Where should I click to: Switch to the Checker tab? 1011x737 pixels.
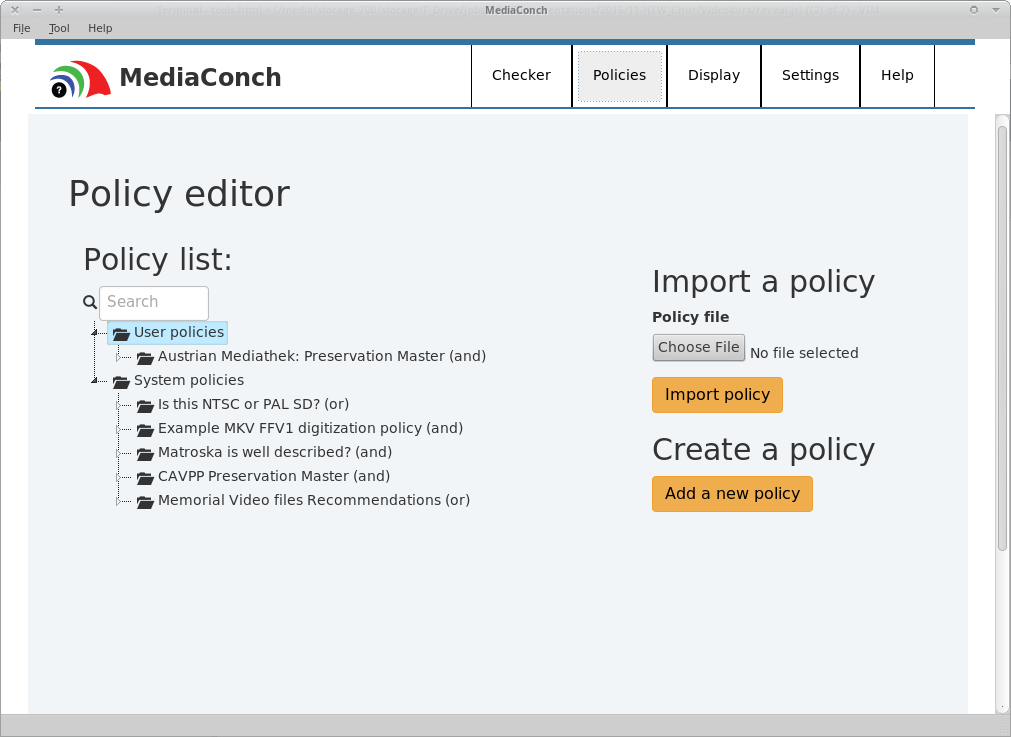[x=521, y=75]
